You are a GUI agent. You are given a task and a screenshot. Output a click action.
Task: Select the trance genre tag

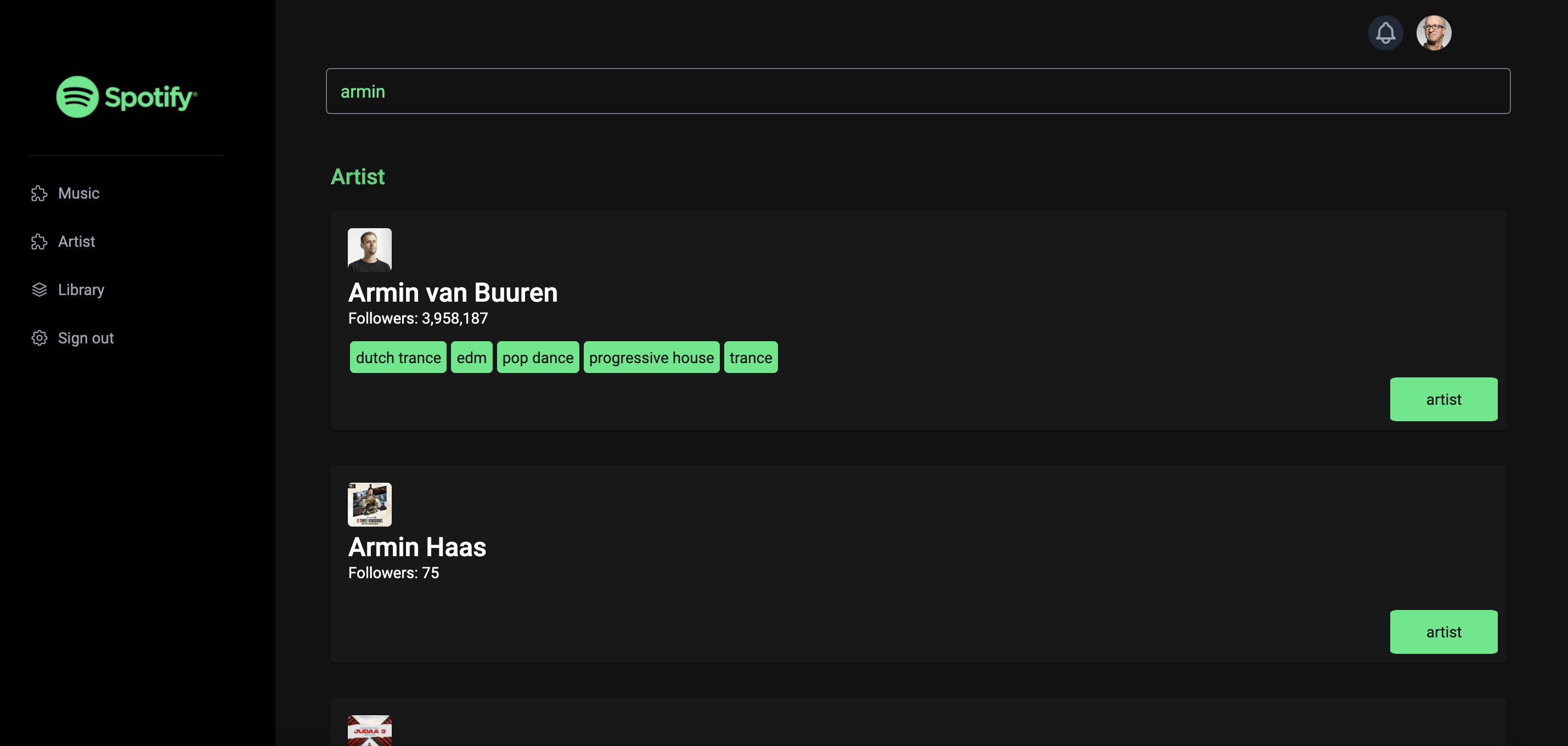751,357
